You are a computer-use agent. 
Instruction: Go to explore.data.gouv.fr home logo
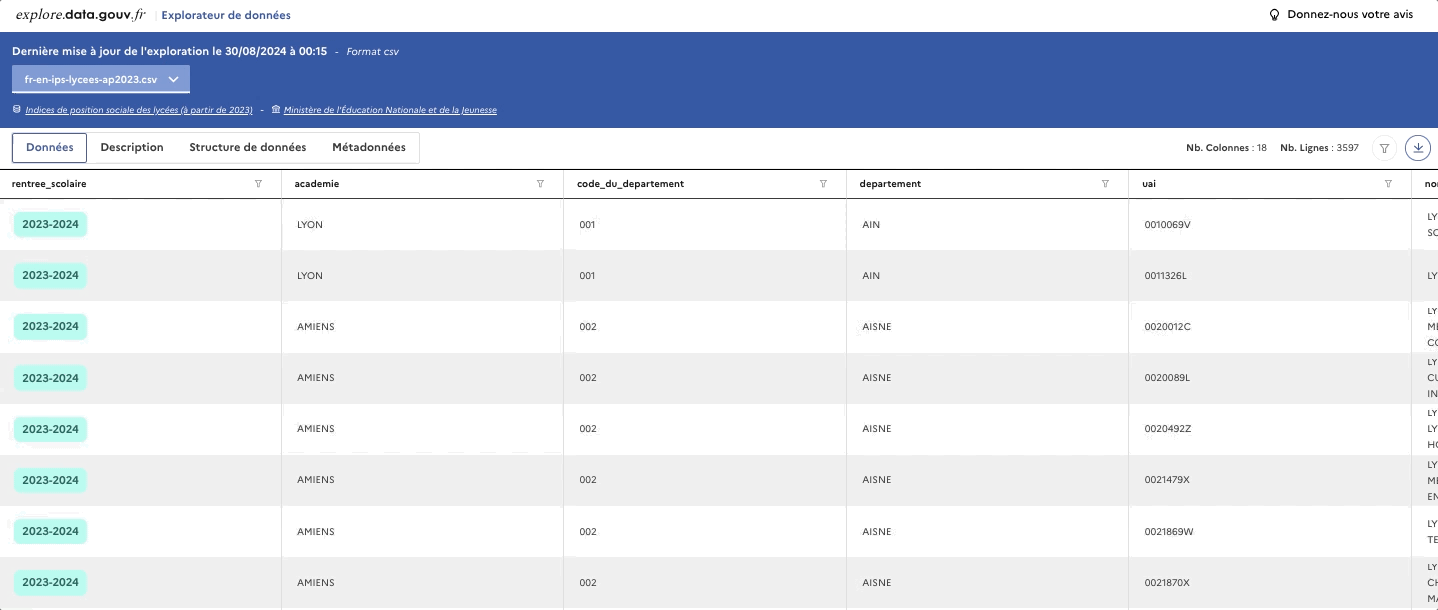coord(80,15)
